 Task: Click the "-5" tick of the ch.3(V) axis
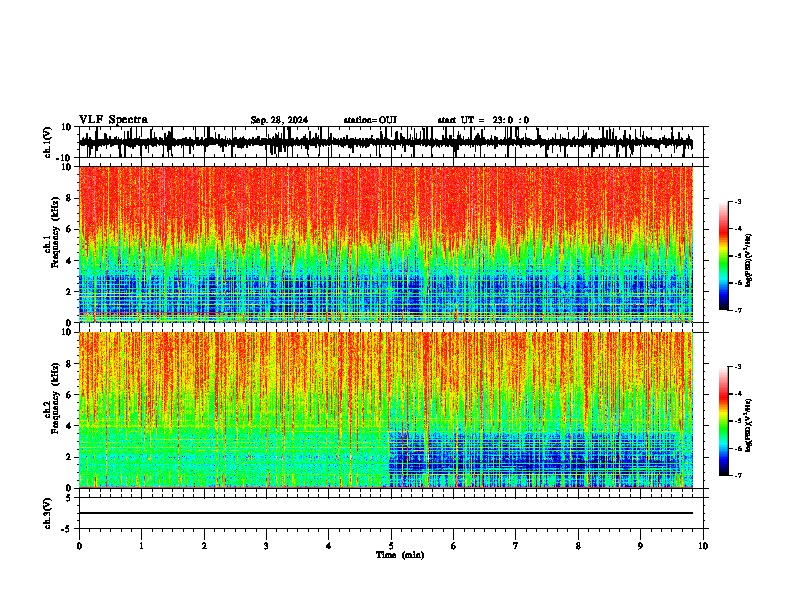click(67, 529)
